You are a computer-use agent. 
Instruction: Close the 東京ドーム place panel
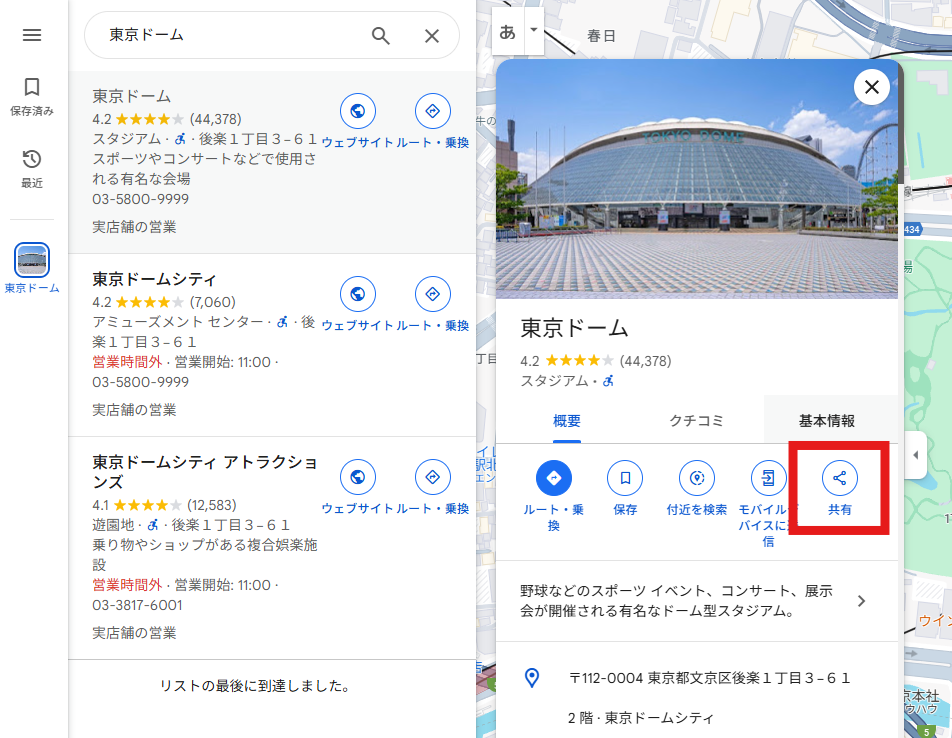tap(872, 87)
